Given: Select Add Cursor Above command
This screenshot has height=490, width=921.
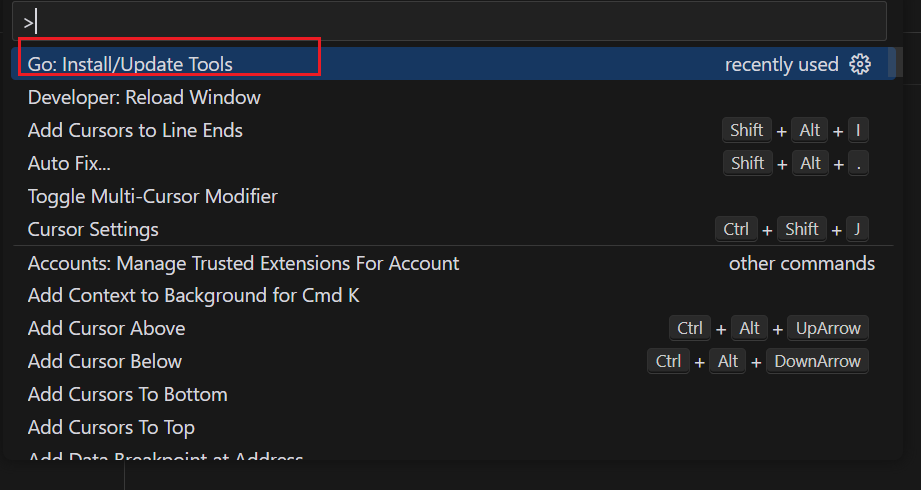Looking at the screenshot, I should click(x=106, y=328).
